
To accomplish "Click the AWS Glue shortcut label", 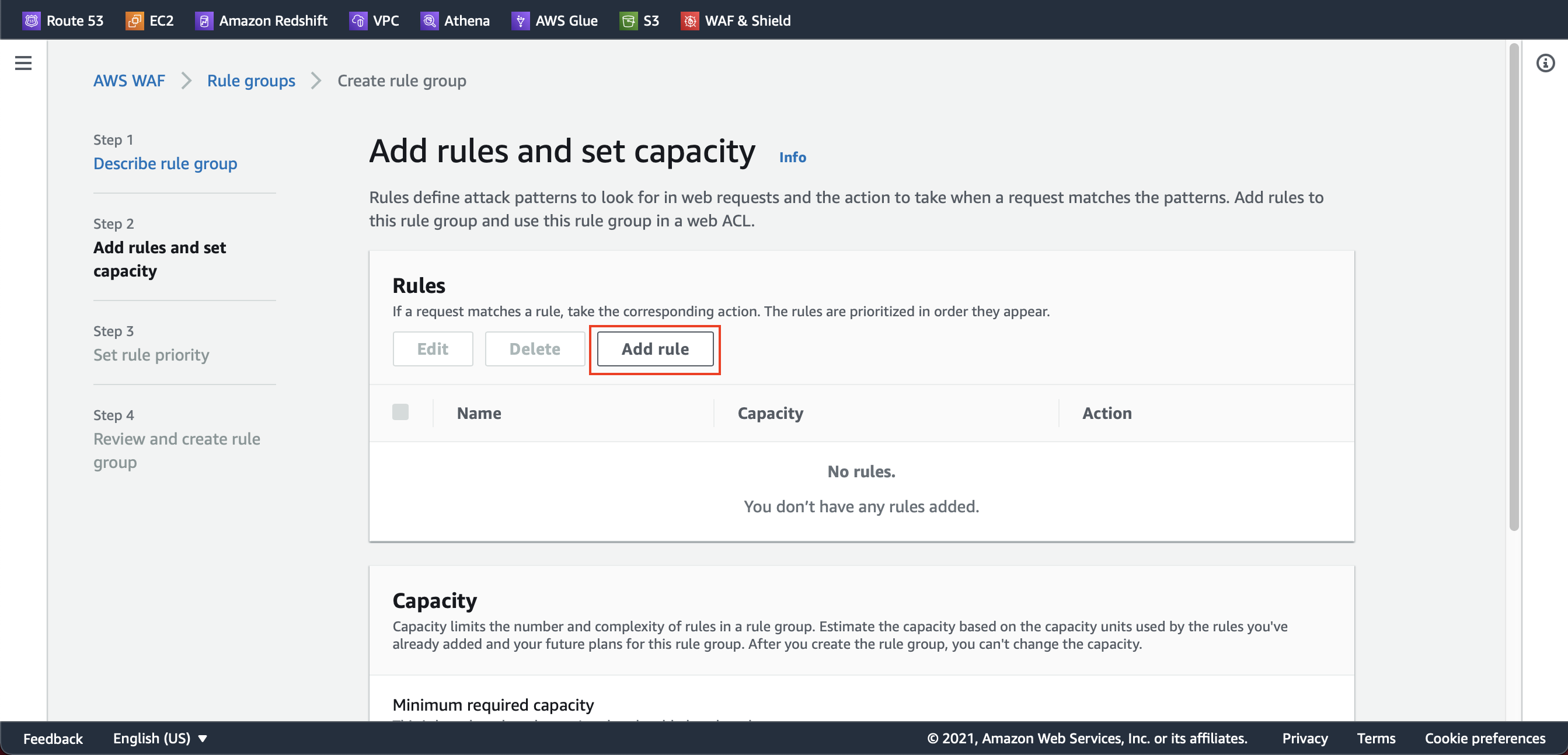I will pyautogui.click(x=566, y=20).
